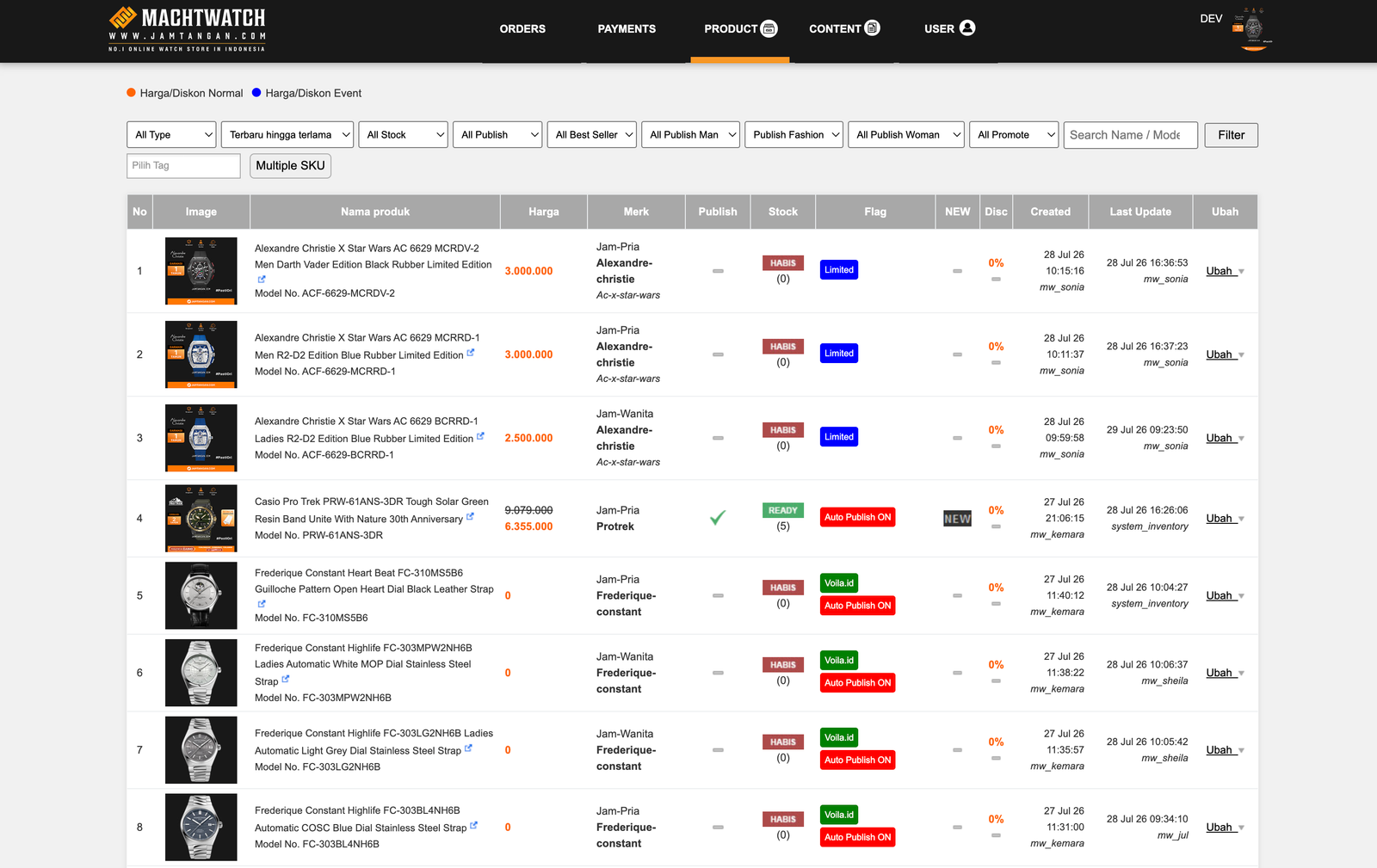The height and width of the screenshot is (868, 1377).
Task: Click the Content menu document icon
Action: [872, 28]
